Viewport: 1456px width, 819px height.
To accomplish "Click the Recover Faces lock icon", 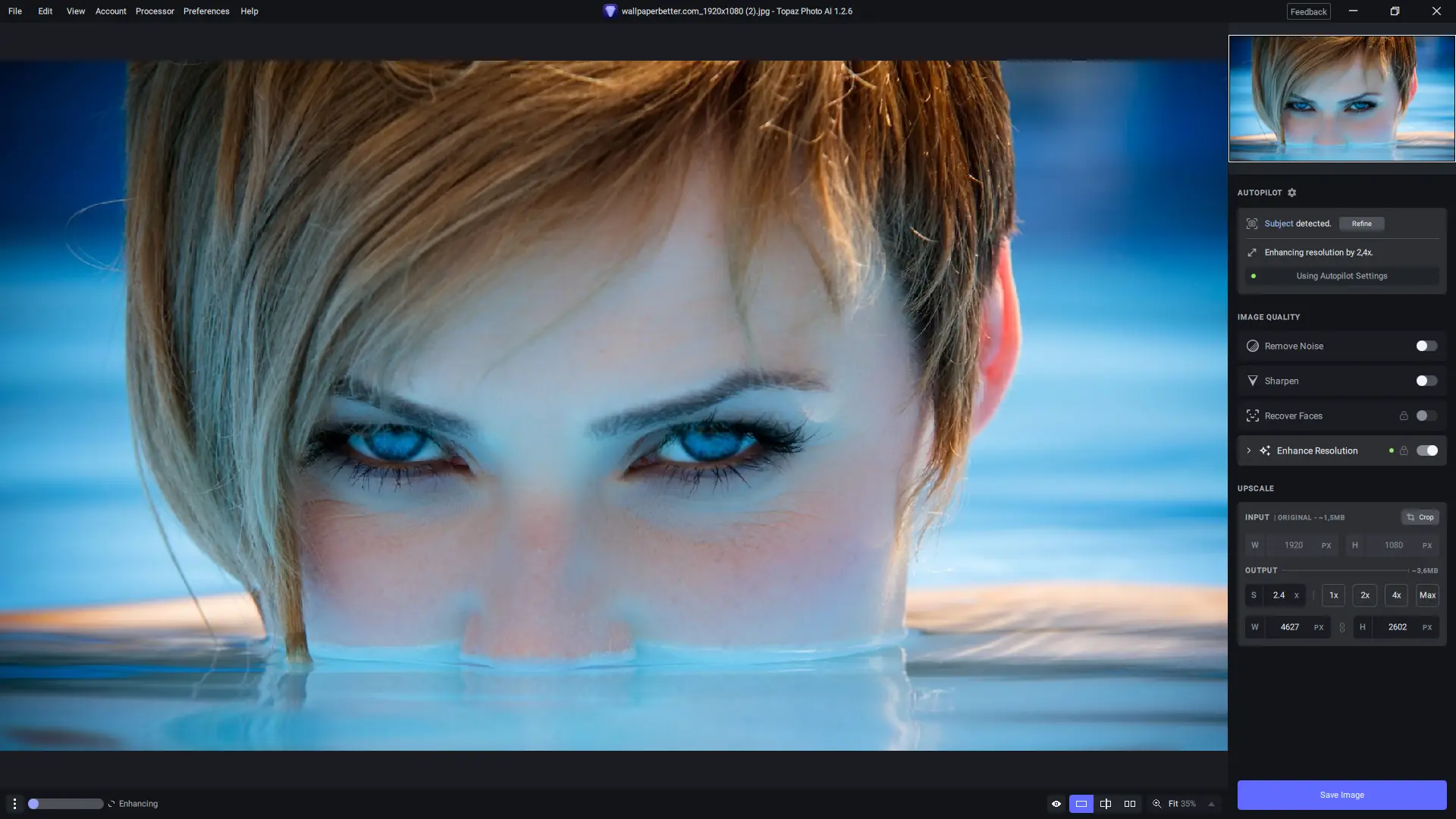I will 1404,416.
